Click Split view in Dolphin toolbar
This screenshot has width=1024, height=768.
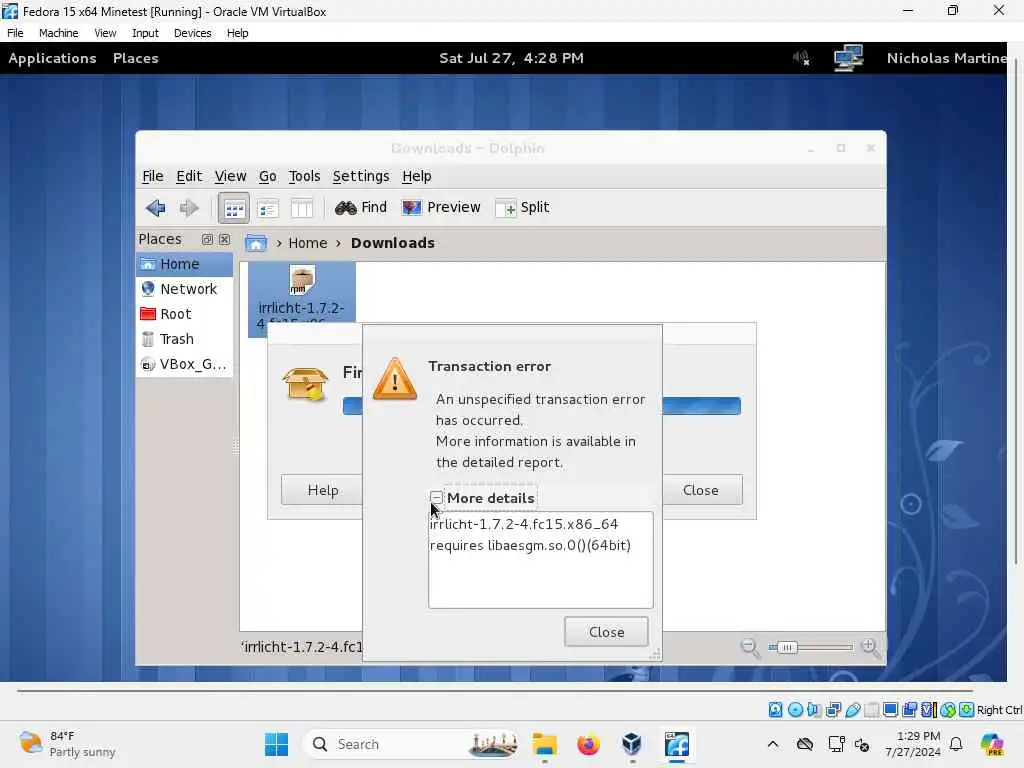pos(522,208)
